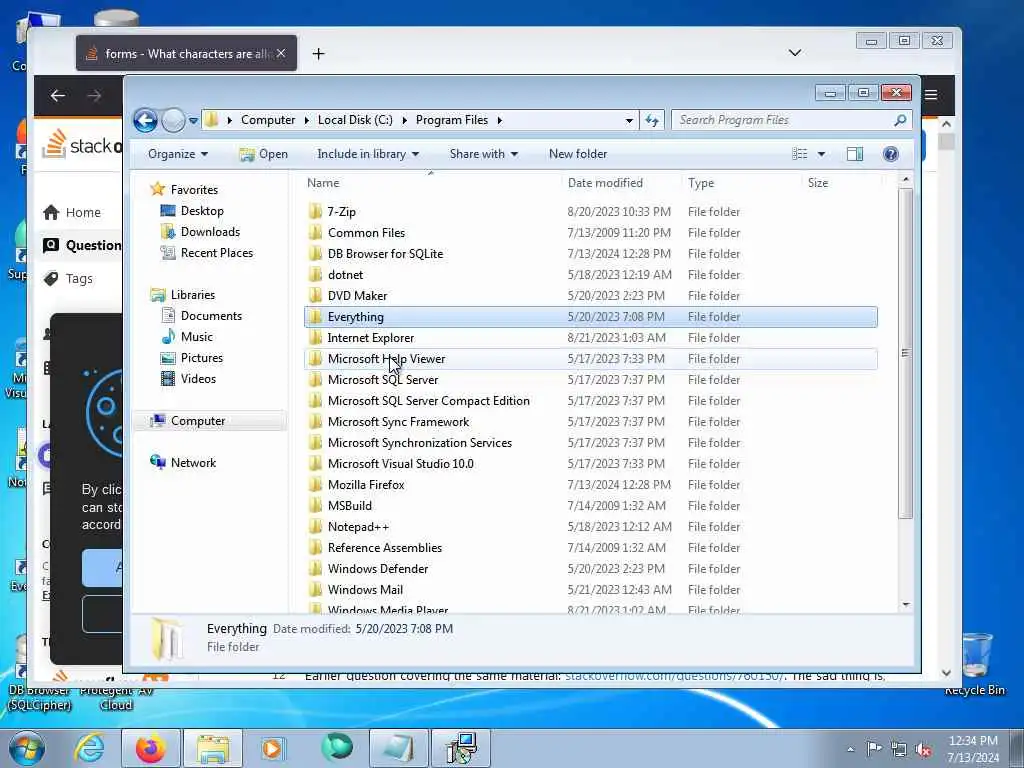Click the Firefox taskbar icon
Viewport: 1024px width, 768px height.
coord(150,748)
